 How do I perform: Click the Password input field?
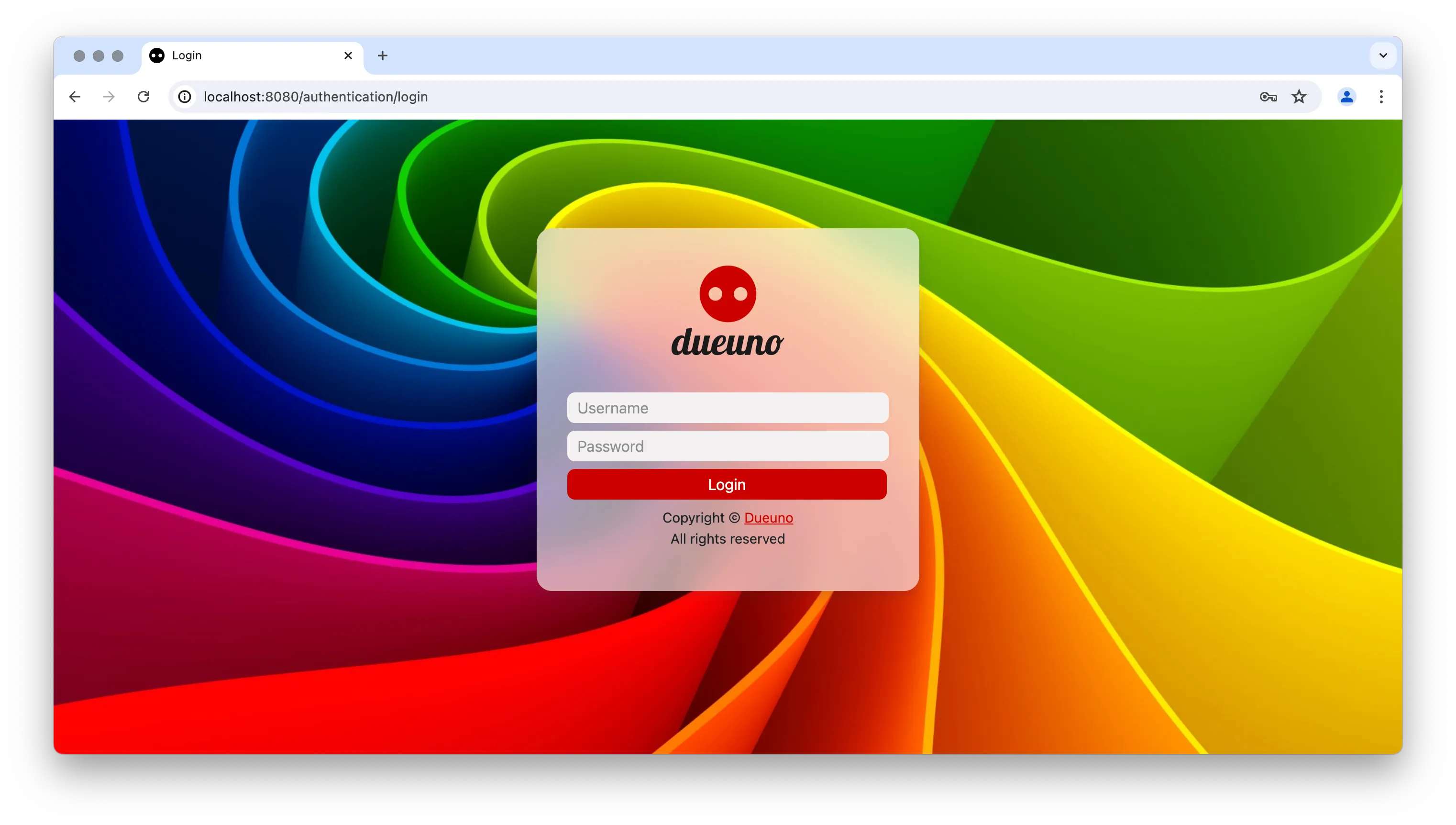point(727,446)
